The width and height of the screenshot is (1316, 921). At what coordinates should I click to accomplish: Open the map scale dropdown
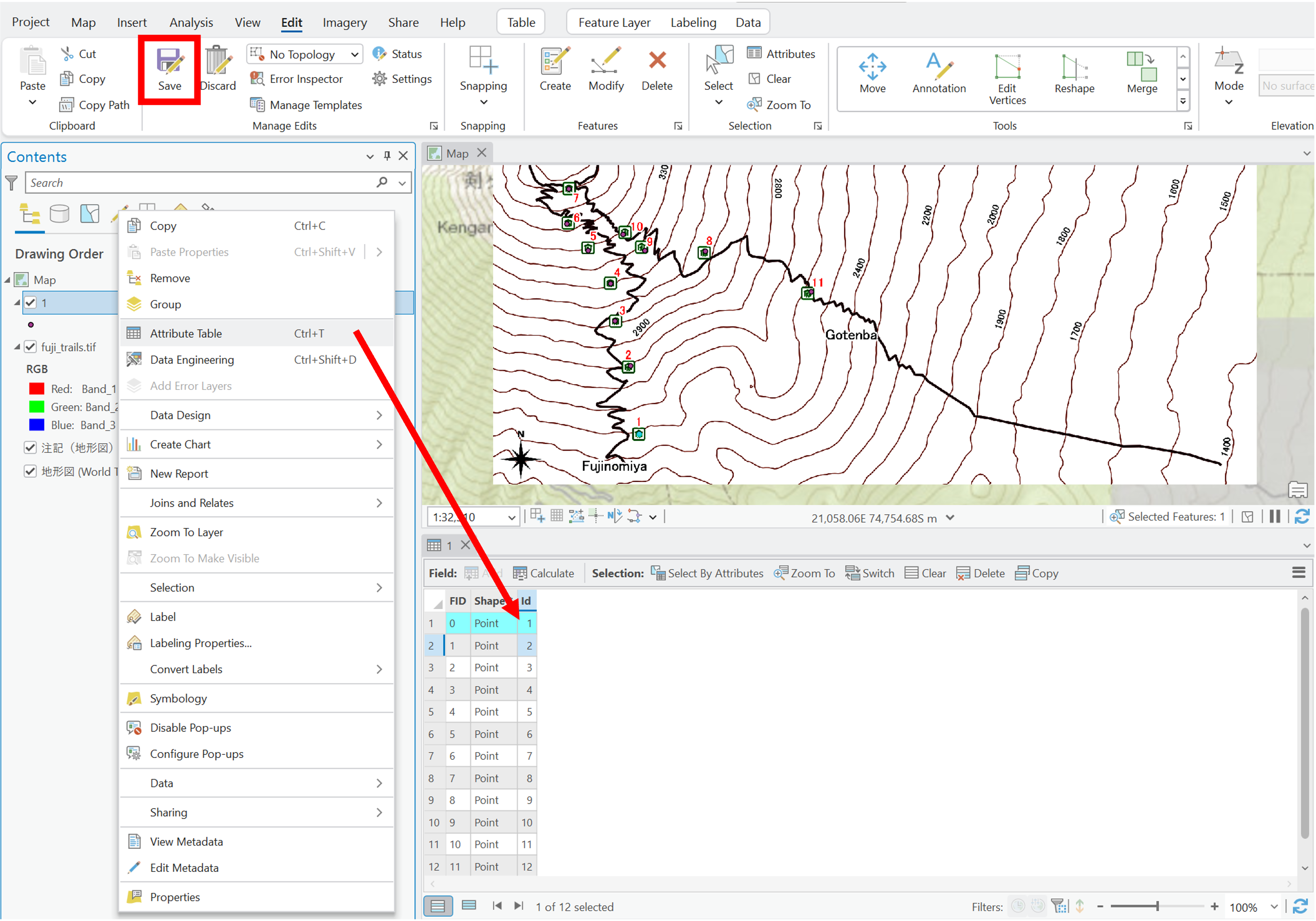click(511, 518)
